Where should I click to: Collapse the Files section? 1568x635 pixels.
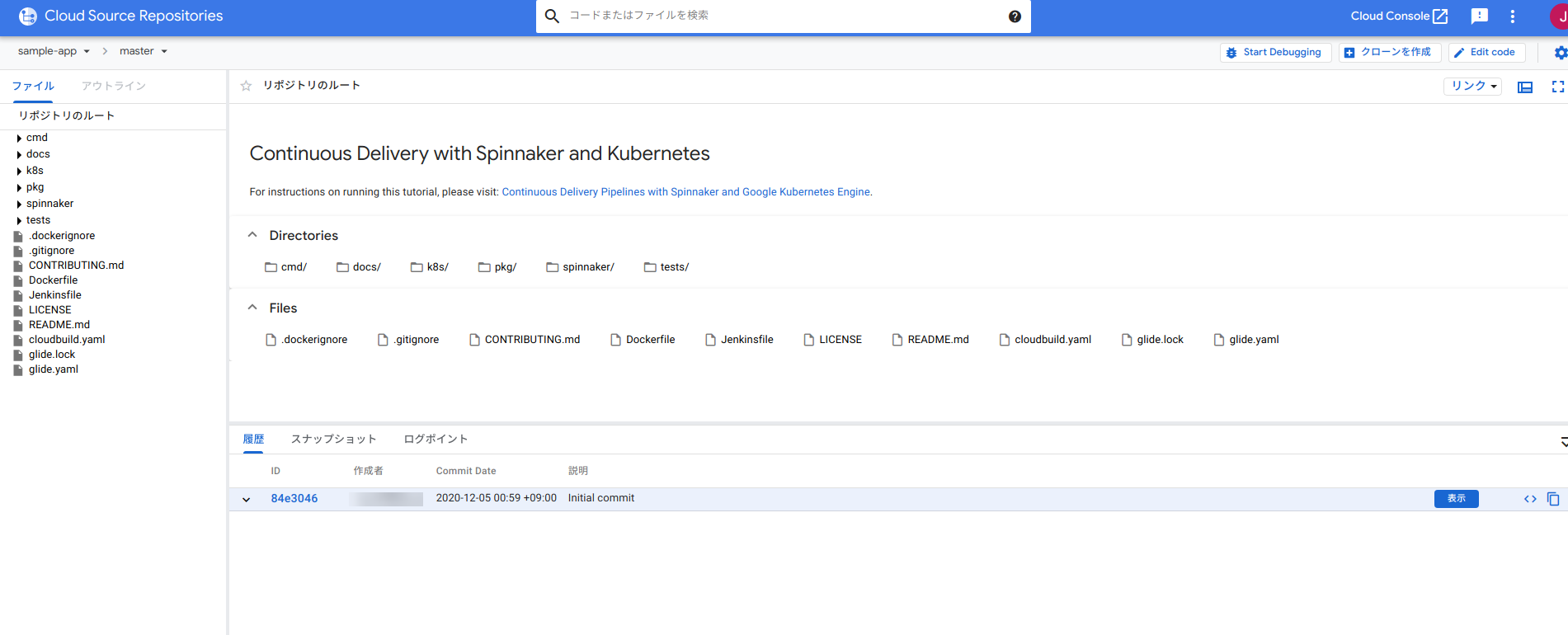coord(252,308)
